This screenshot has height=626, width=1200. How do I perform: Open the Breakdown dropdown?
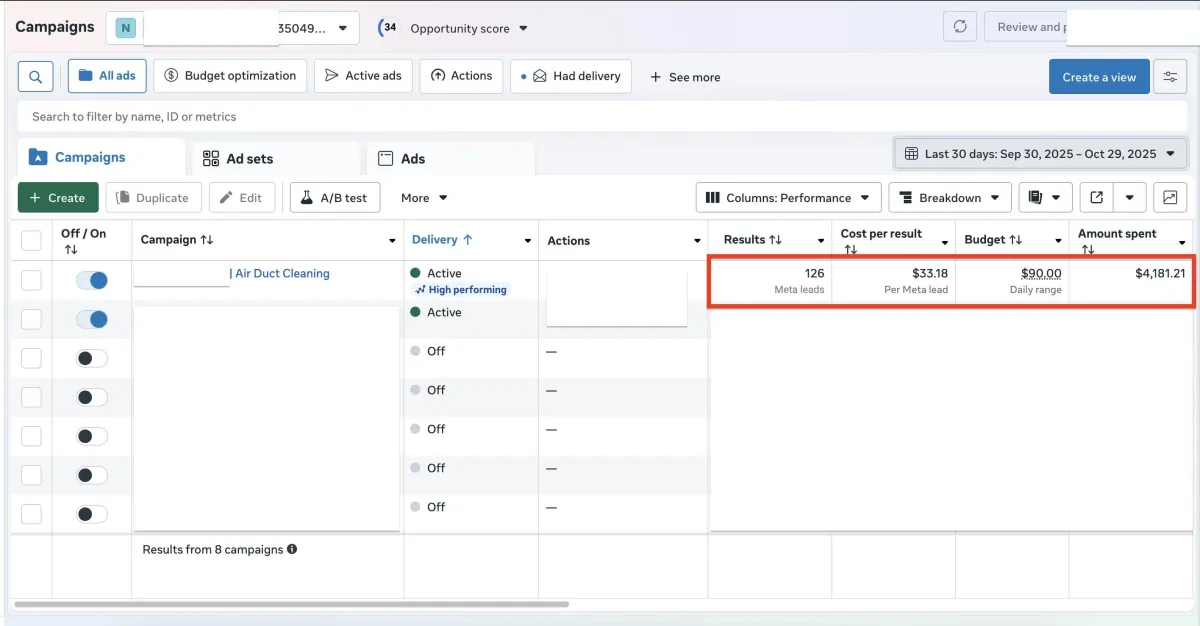(x=949, y=198)
